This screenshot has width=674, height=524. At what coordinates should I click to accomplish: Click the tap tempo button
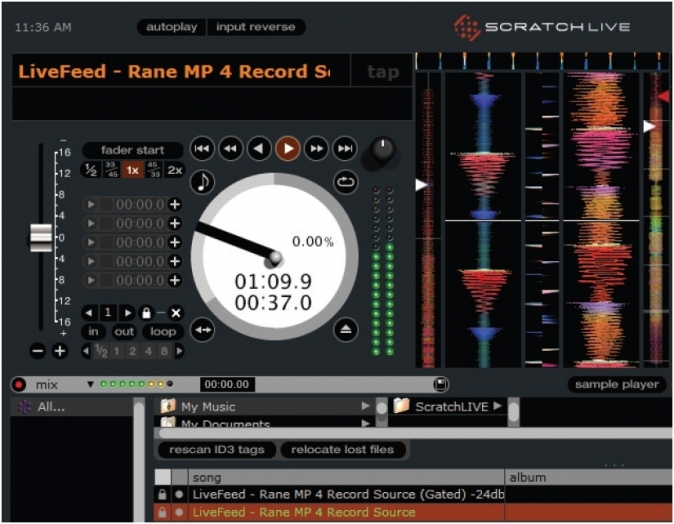tap(383, 71)
